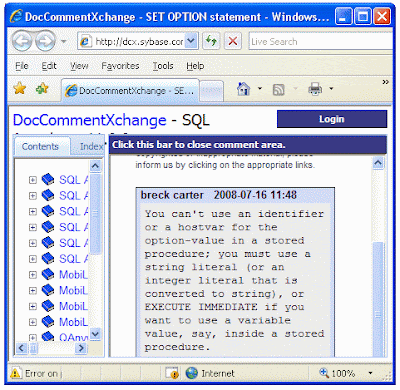The image size is (400, 390).
Task: Open the first MobiL contents link
Action: [x=73, y=275]
